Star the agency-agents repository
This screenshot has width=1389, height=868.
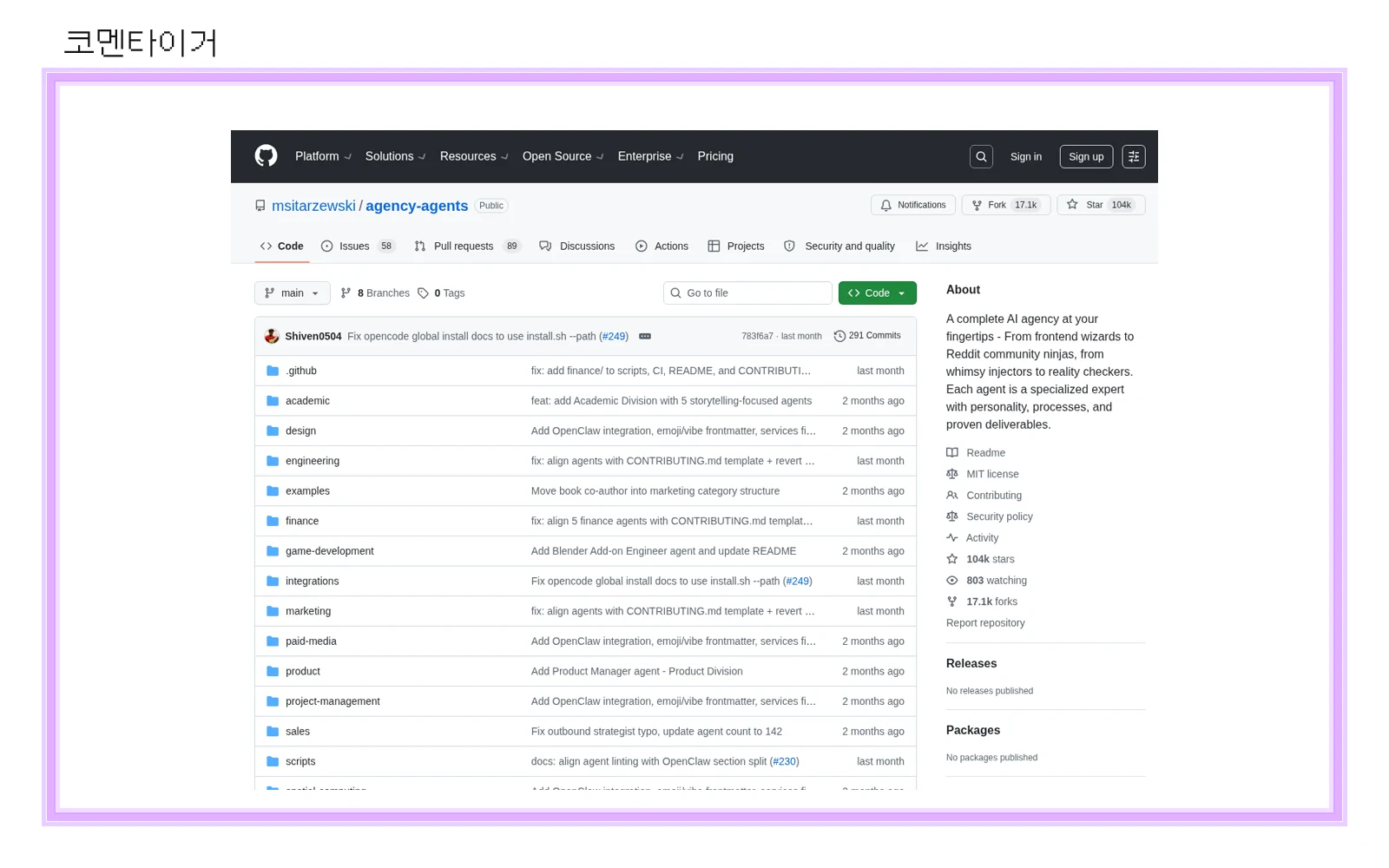coord(1101,206)
